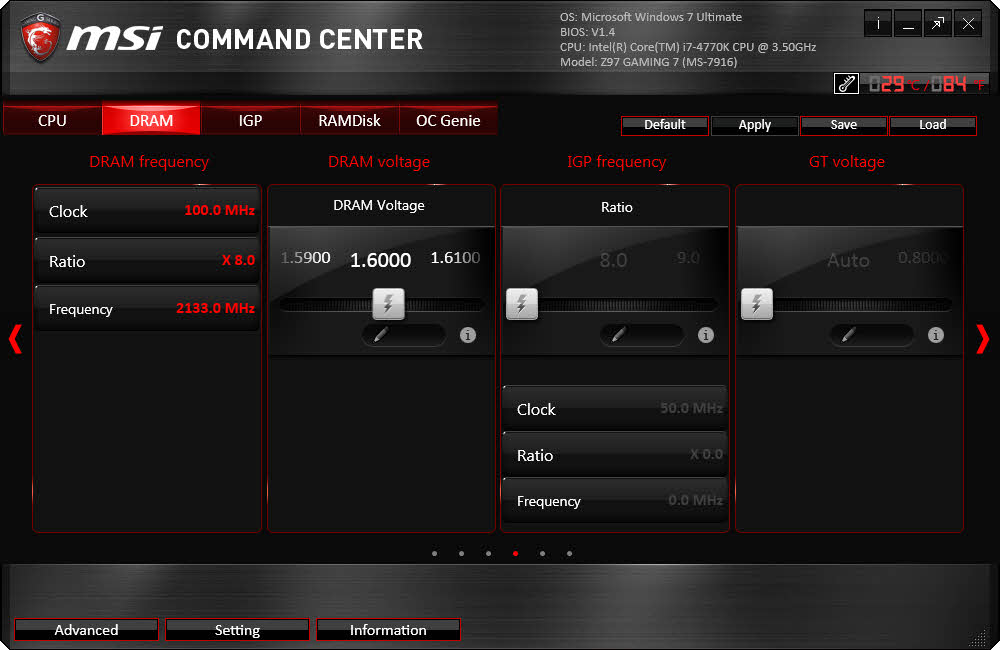The height and width of the screenshot is (650, 1000).
Task: Show info for IGP frequency Ratio
Action: pyautogui.click(x=705, y=335)
